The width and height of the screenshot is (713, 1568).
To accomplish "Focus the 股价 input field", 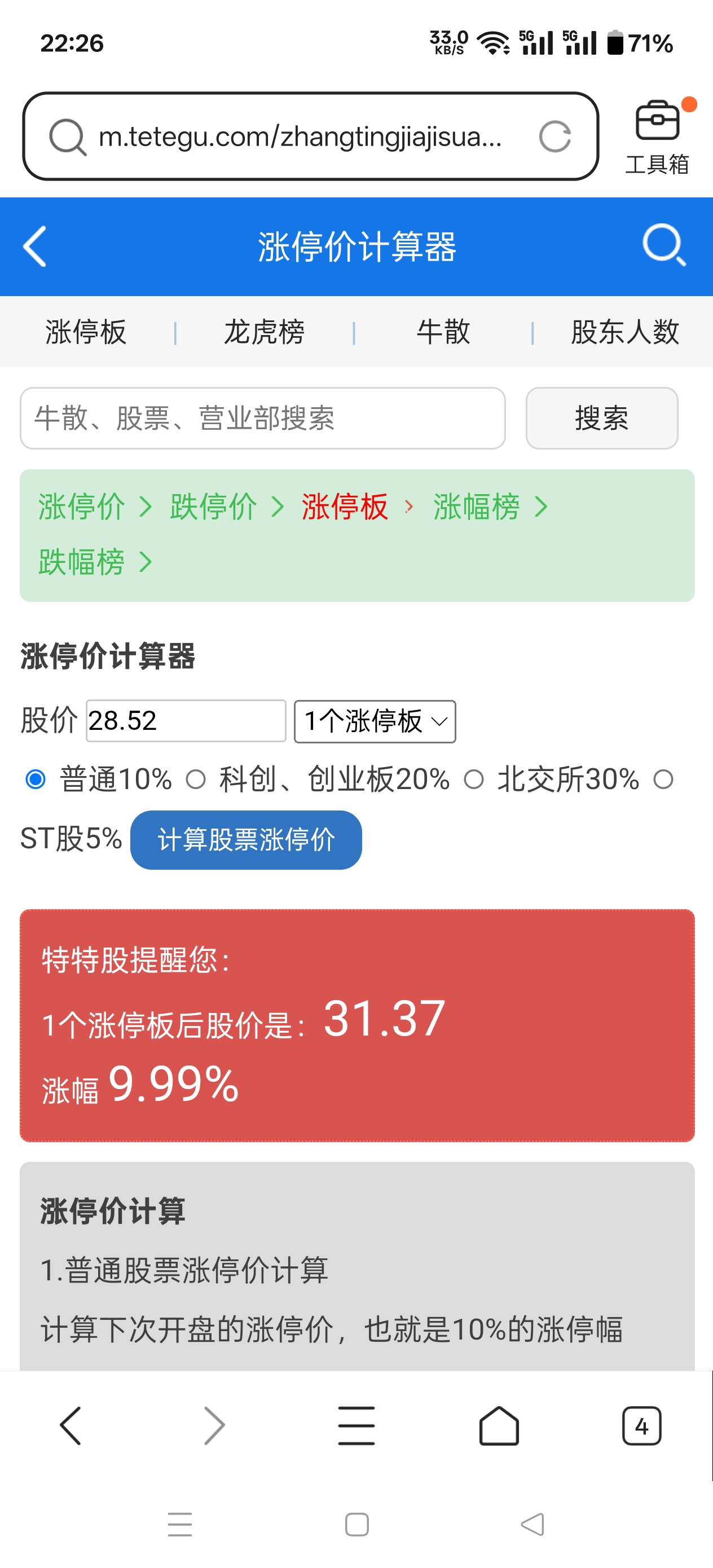I will click(x=186, y=721).
